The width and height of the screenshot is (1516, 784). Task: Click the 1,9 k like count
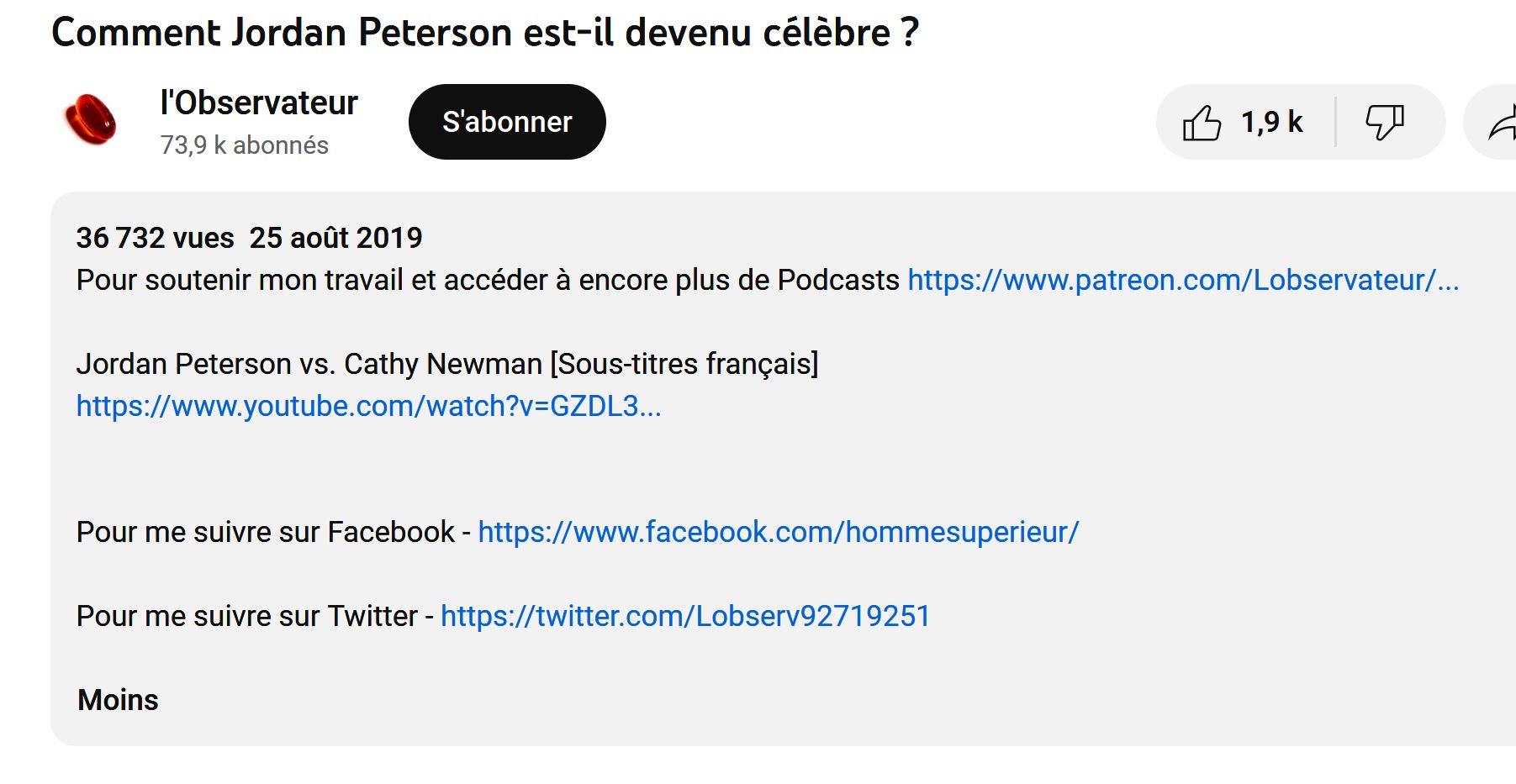pos(1271,123)
